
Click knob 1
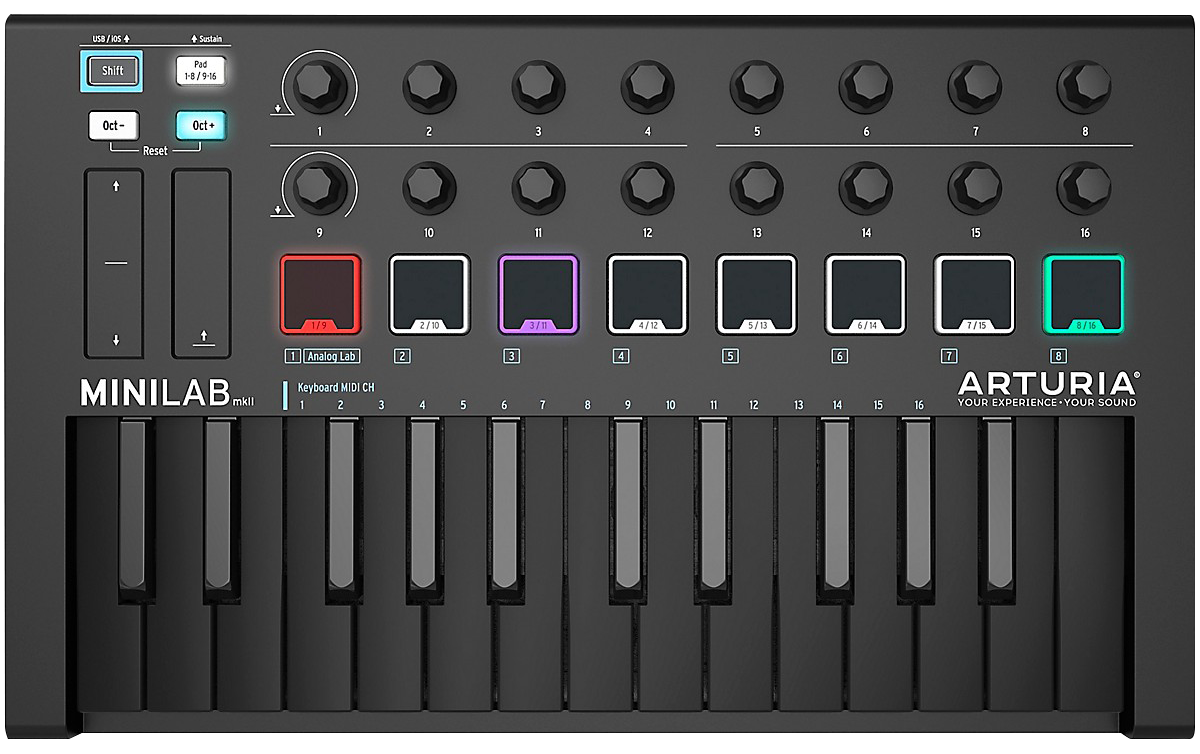pos(319,87)
